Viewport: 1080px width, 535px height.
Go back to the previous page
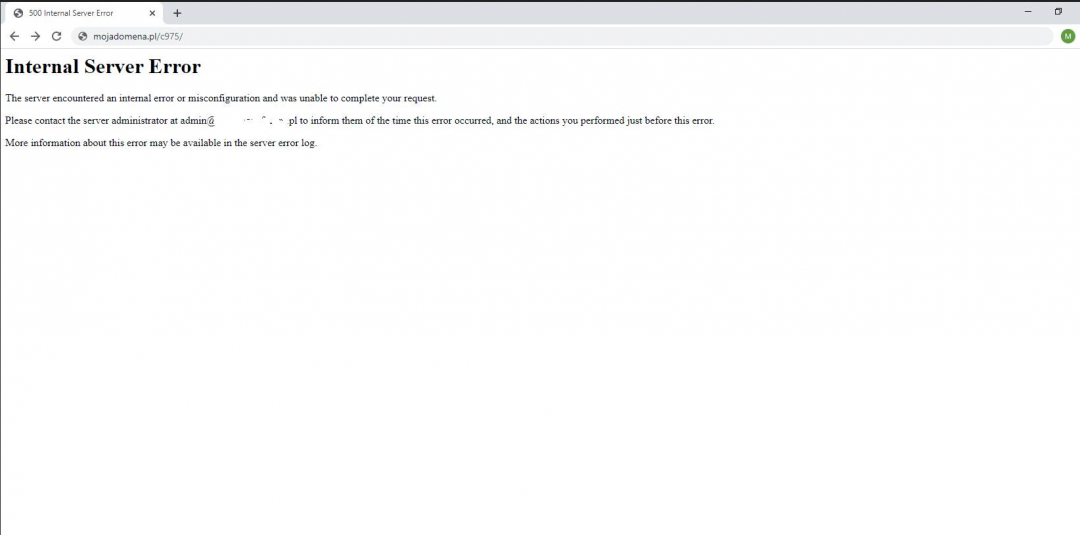pos(14,36)
